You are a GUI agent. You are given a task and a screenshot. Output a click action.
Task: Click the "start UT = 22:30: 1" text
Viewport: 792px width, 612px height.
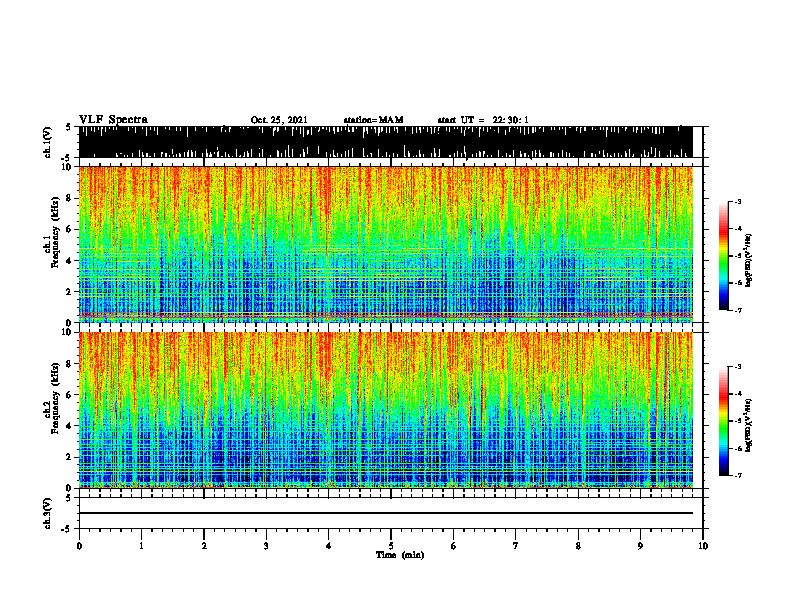tap(483, 120)
